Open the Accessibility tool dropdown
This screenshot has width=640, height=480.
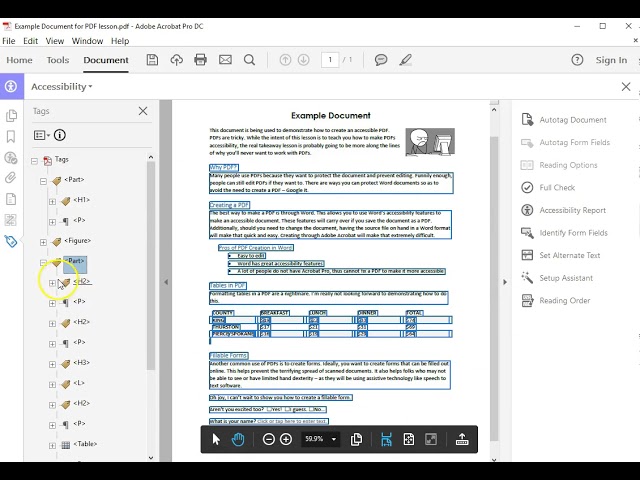click(62, 87)
